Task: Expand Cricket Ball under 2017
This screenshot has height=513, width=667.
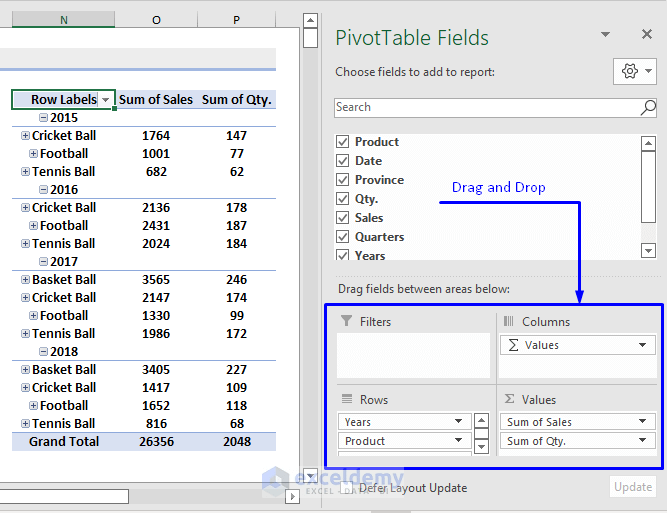Action: point(26,297)
